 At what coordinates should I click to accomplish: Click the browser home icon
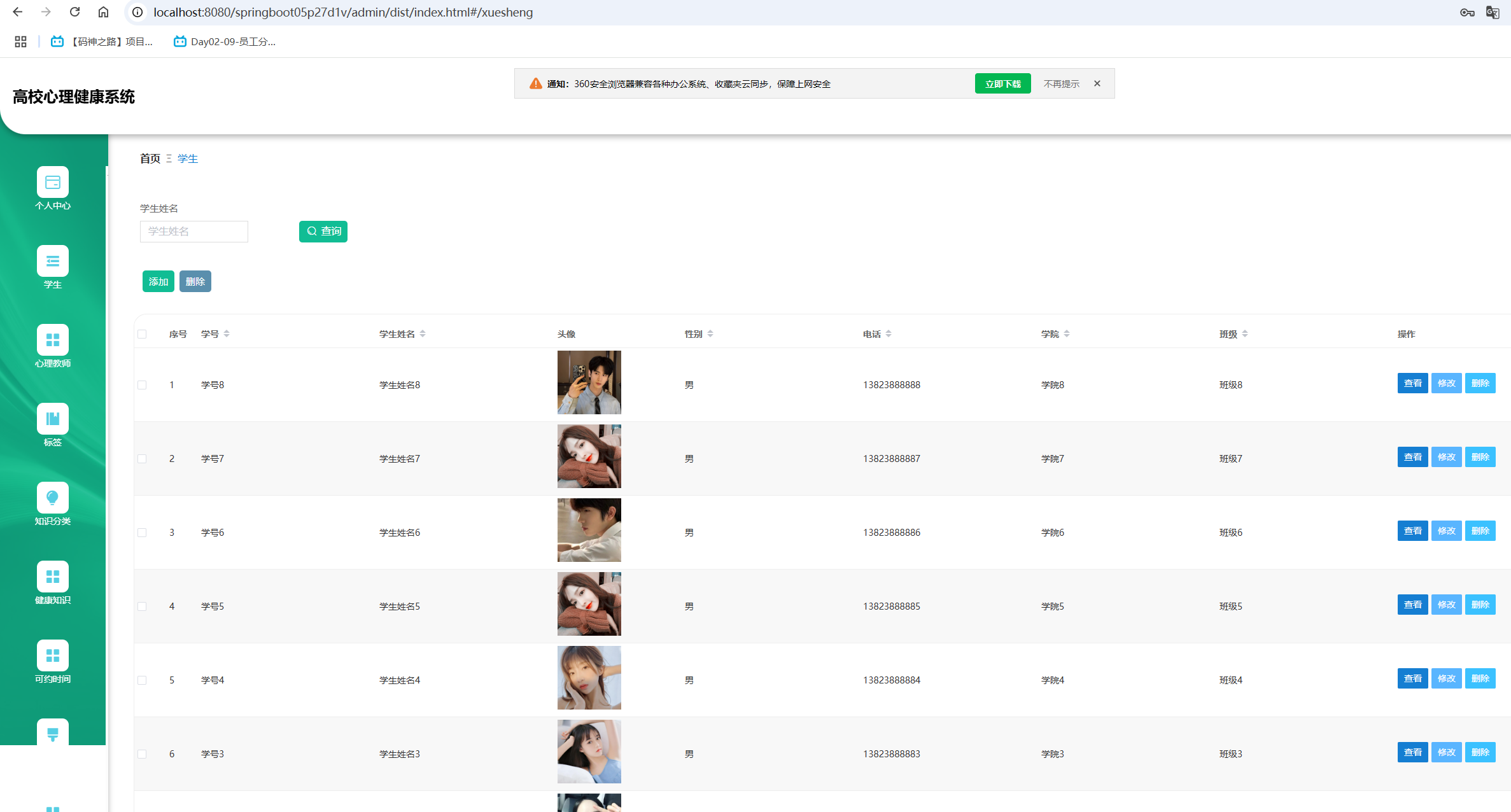pos(103,12)
